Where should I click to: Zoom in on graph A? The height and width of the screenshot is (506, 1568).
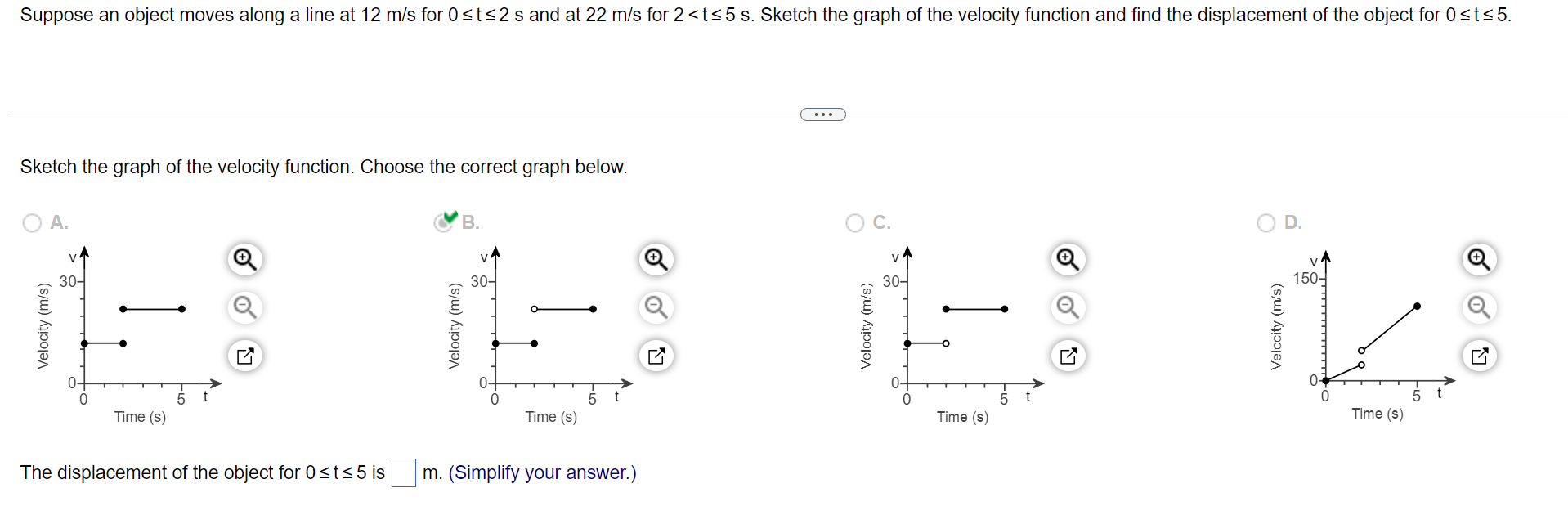click(x=244, y=259)
